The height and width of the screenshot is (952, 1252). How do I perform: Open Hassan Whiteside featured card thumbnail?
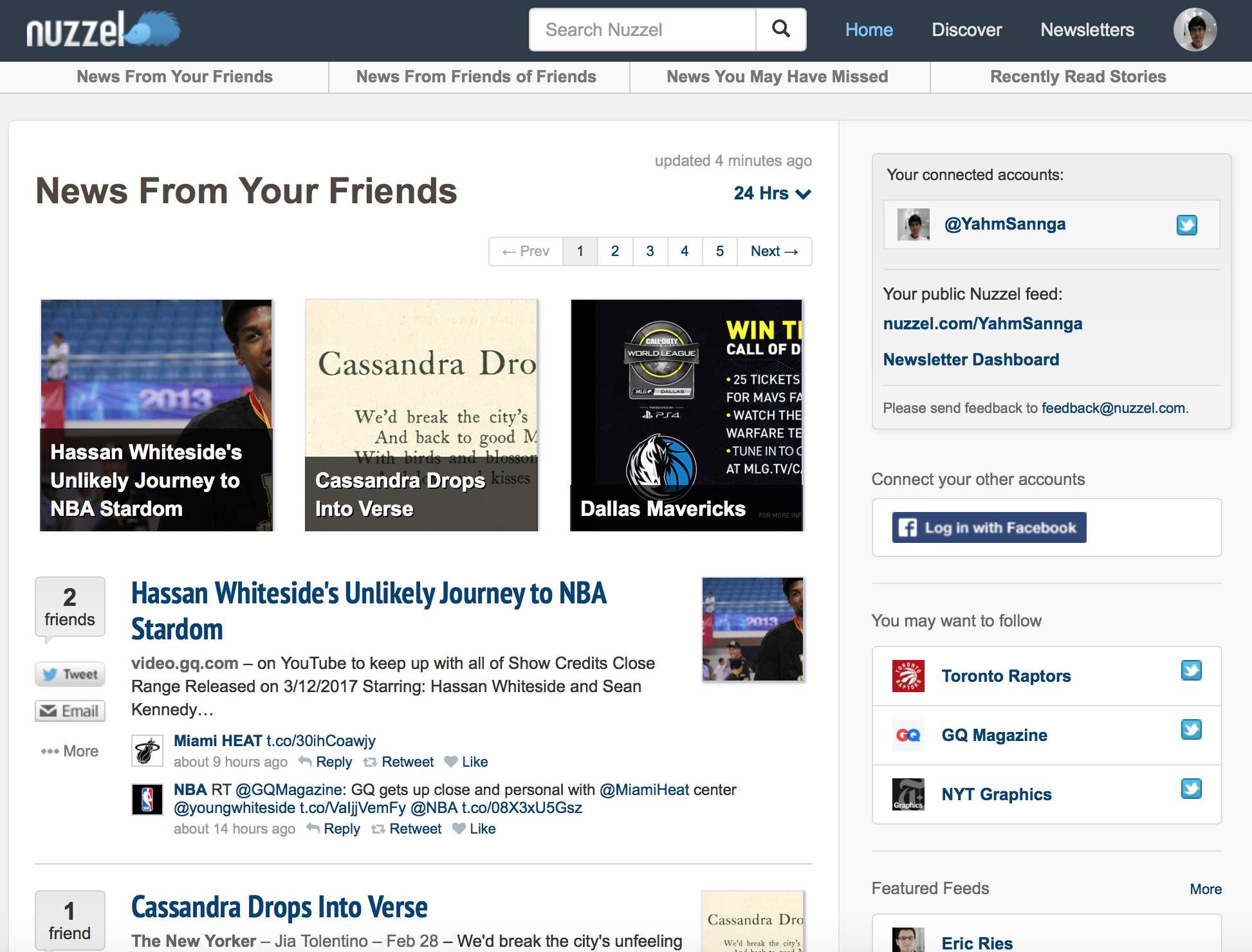(156, 416)
